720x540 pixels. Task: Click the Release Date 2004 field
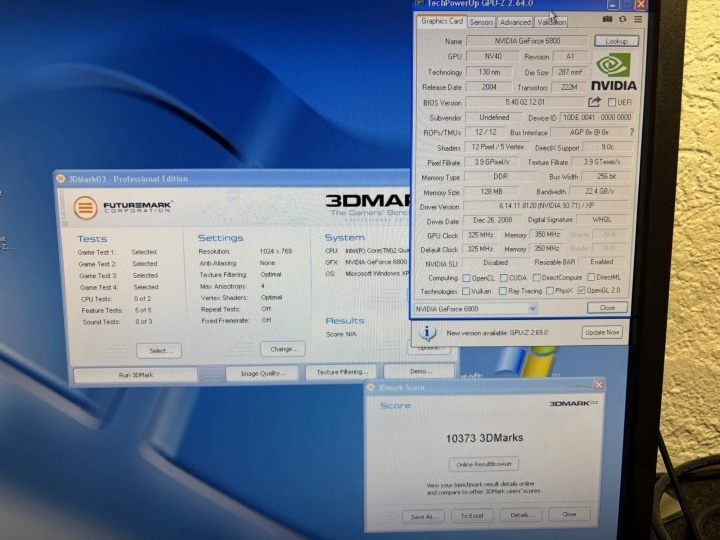(489, 87)
